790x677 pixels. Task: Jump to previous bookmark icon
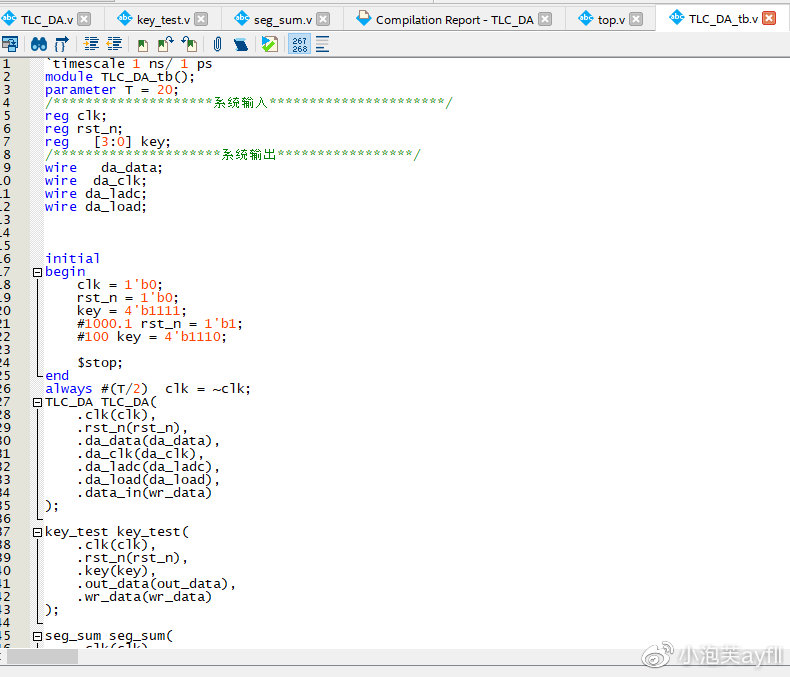(x=189, y=44)
